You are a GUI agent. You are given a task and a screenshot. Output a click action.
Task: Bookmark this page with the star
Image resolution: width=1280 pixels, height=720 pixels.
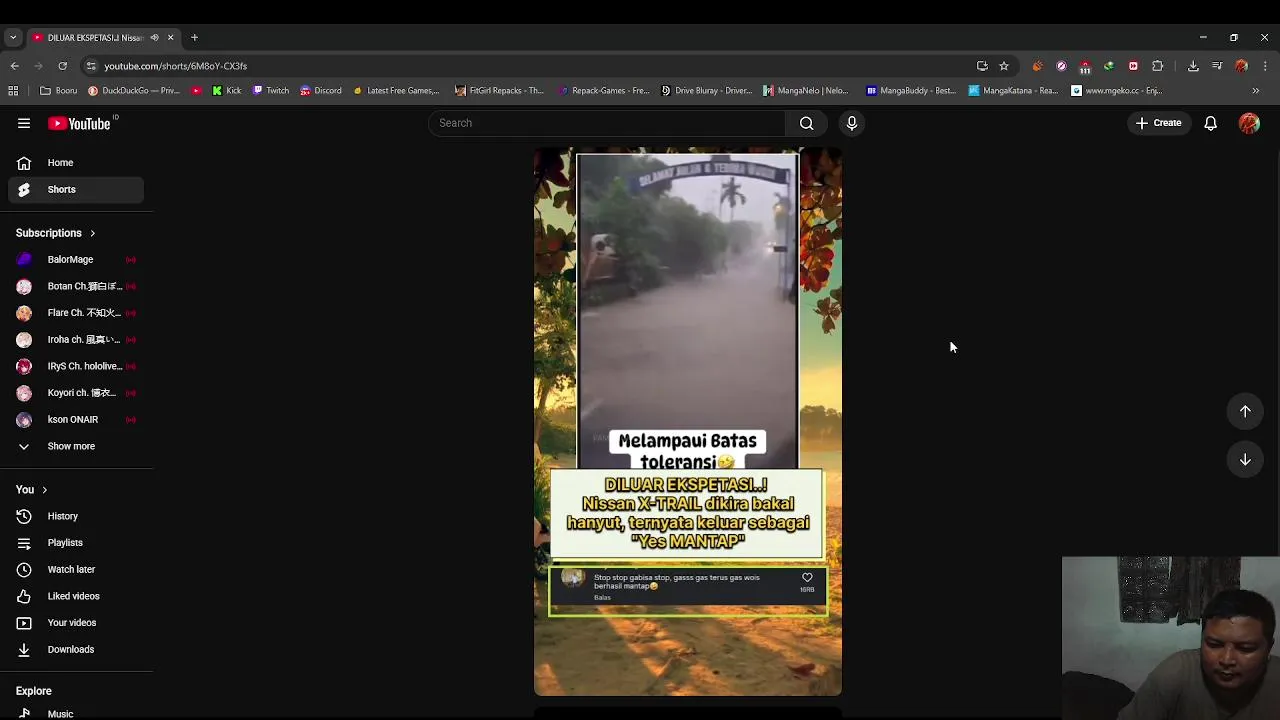[x=1004, y=66]
